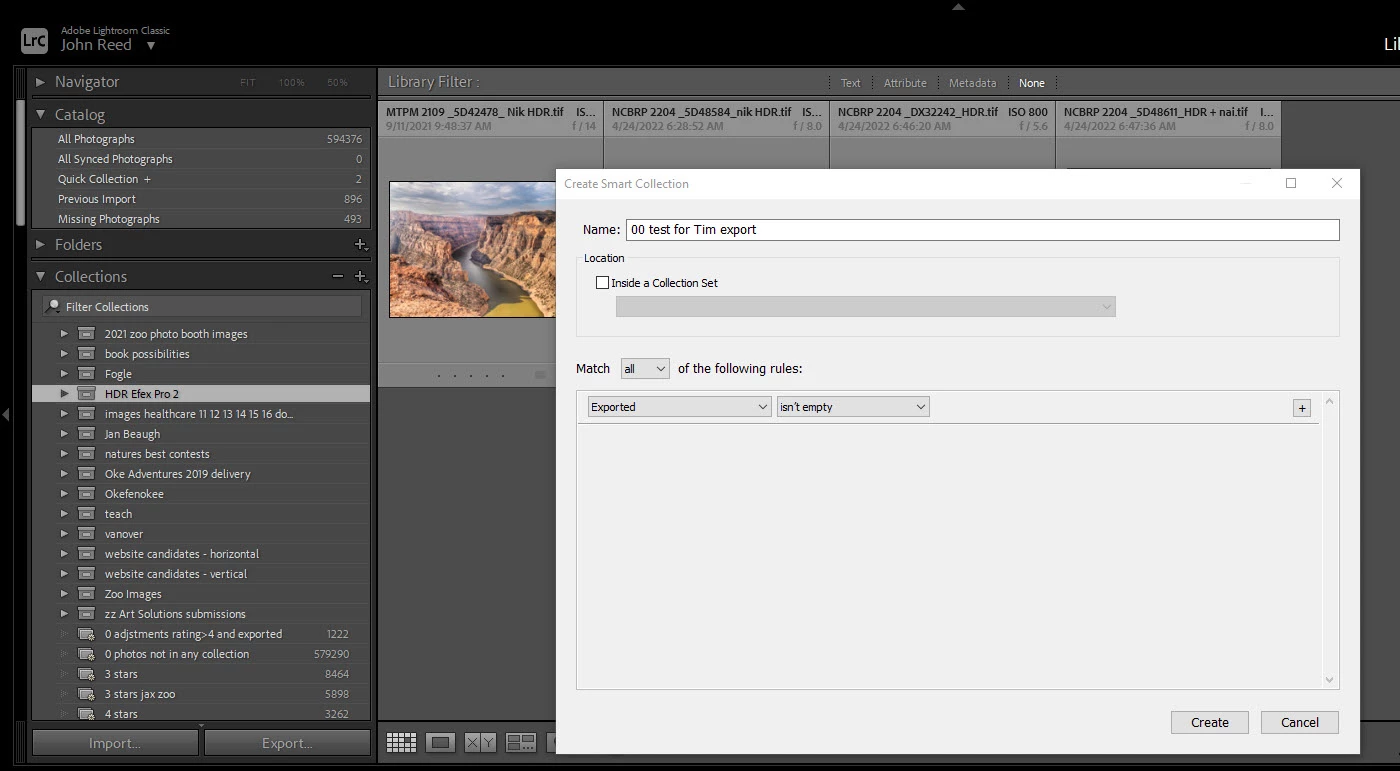Viewport: 1400px width, 771px height.
Task: Click the natures best contests set icon
Action: click(x=86, y=454)
